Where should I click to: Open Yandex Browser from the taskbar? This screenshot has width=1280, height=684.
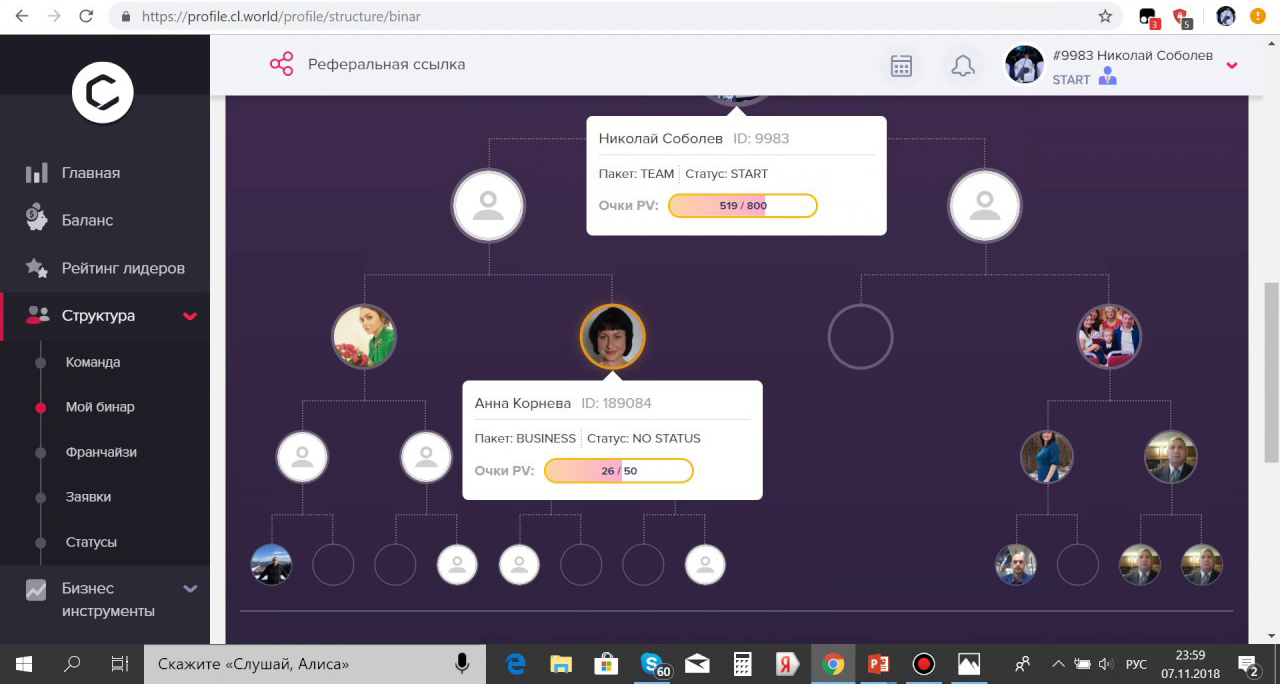click(x=787, y=663)
